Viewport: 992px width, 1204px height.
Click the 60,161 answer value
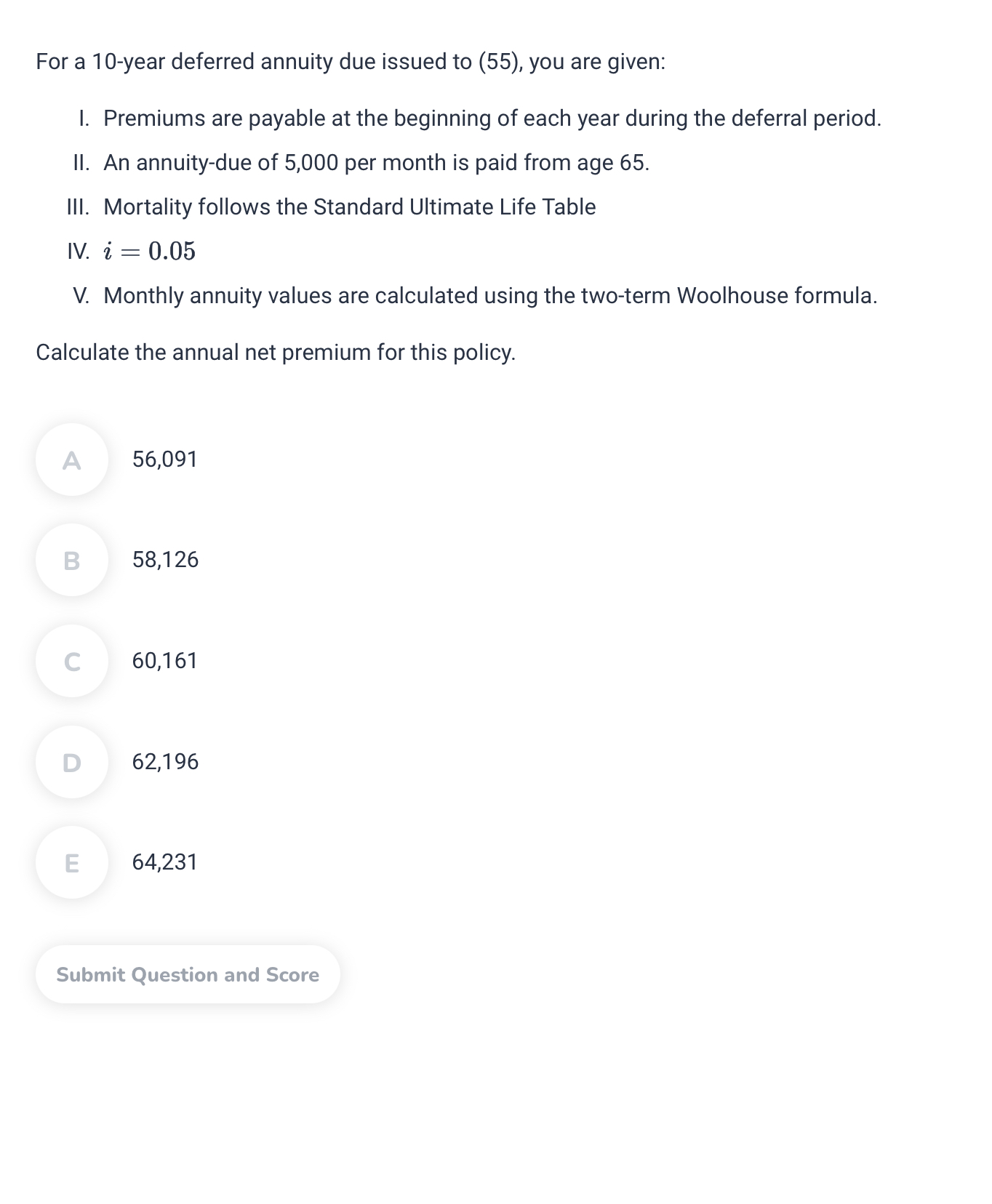(x=165, y=661)
